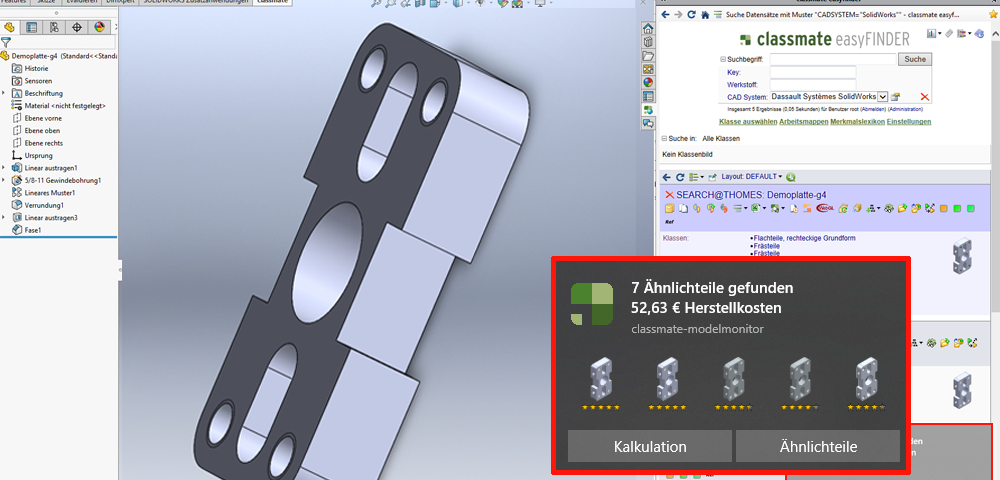This screenshot has height=480, width=1000.
Task: Open the SolidWorks Resources home task pane
Action: (x=648, y=29)
